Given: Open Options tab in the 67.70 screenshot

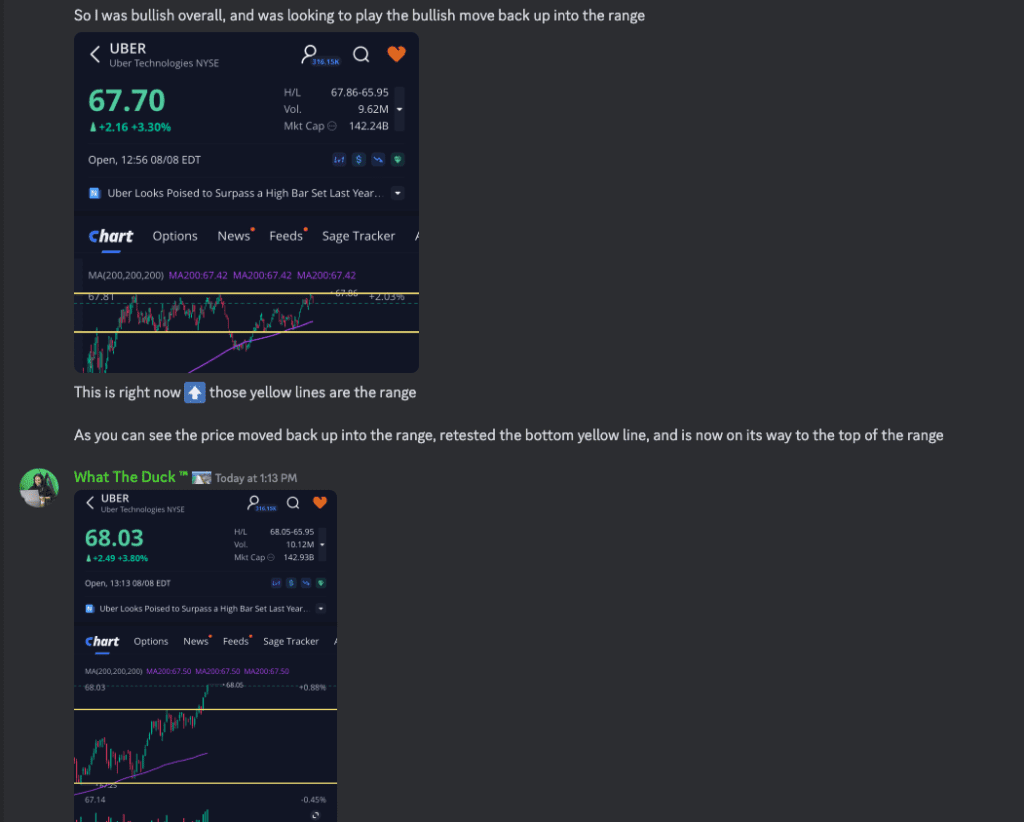Looking at the screenshot, I should tap(175, 236).
